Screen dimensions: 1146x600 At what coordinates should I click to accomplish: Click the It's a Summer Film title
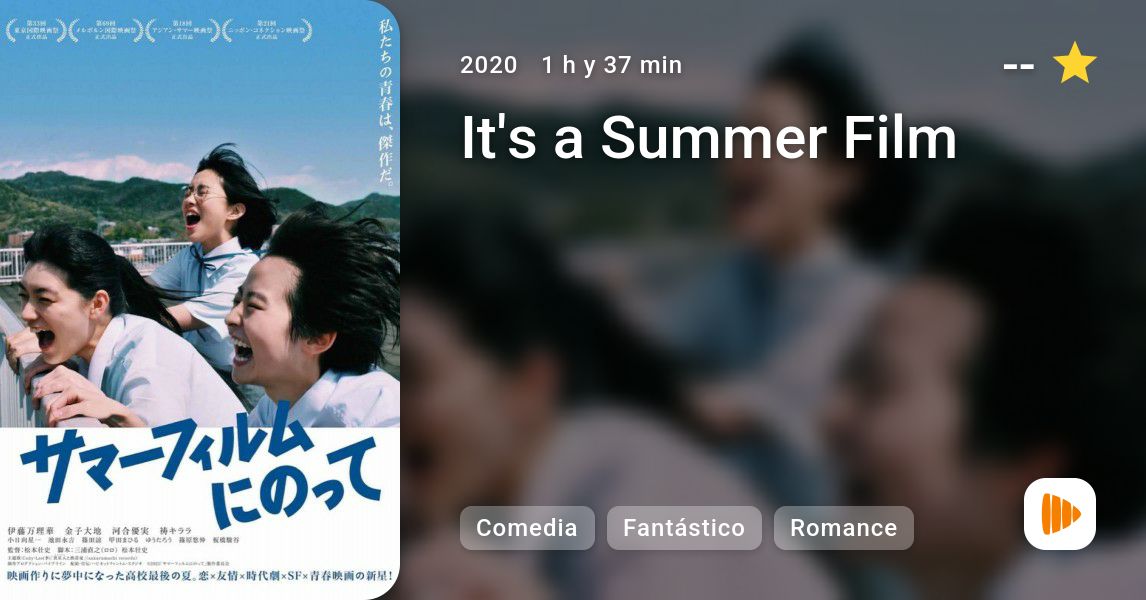click(x=709, y=137)
